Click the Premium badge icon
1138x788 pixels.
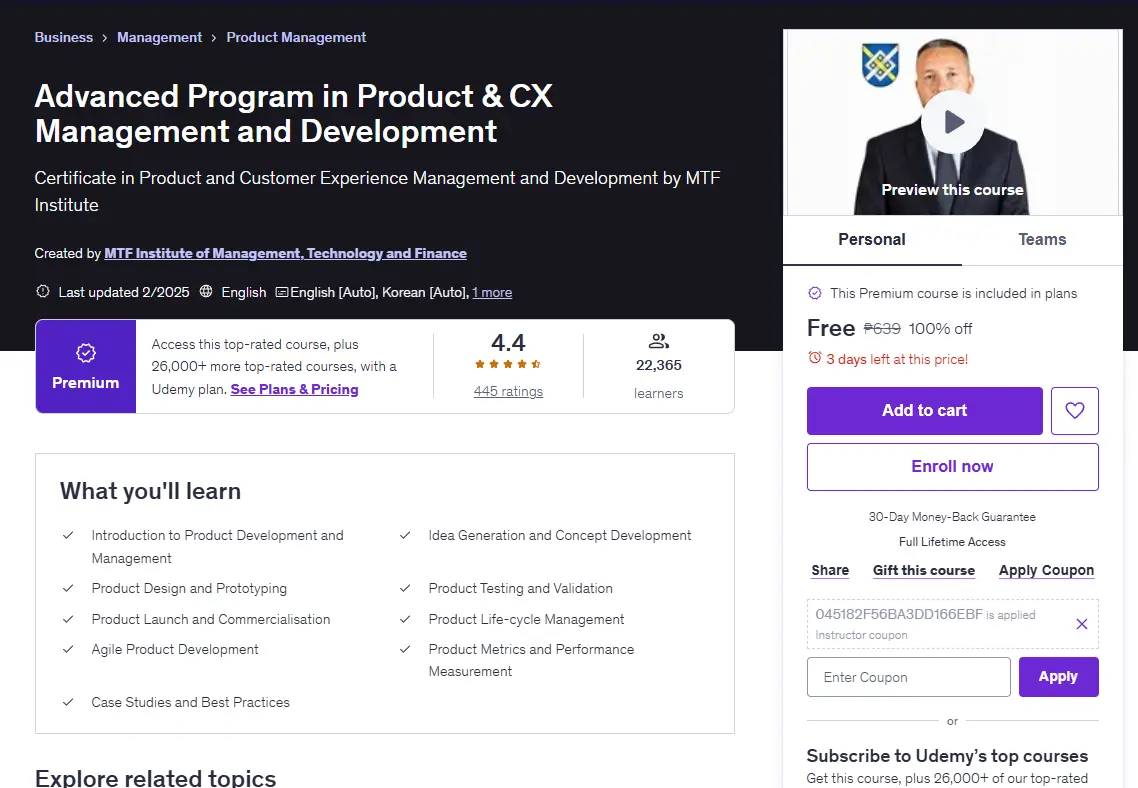coord(86,353)
